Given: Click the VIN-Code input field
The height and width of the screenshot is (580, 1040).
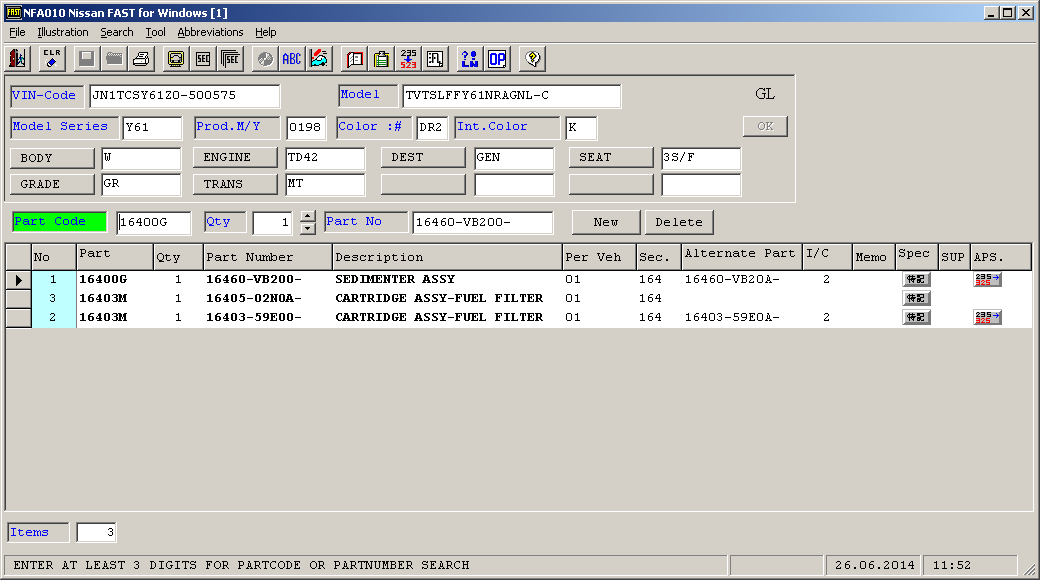Looking at the screenshot, I should [x=184, y=96].
